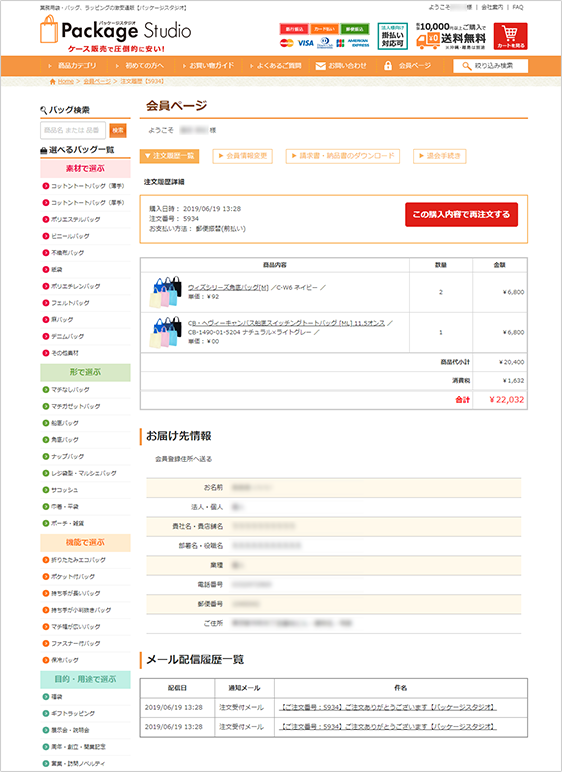Open the ウィズシリーズ角底バッグ product link
This screenshot has width=562, height=772.
228,288
